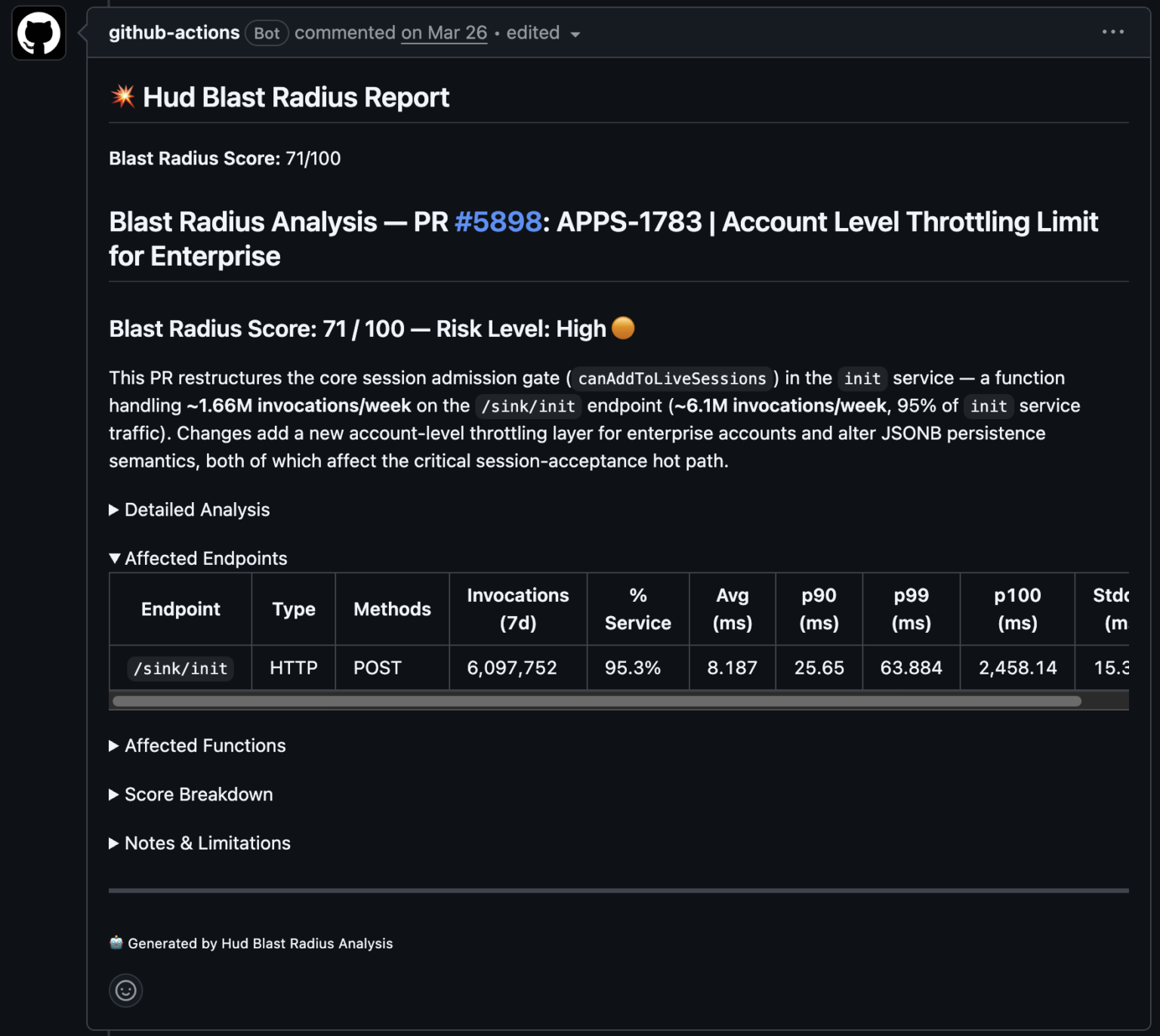
Task: Collapse the Affected Endpoints section
Action: click(198, 558)
